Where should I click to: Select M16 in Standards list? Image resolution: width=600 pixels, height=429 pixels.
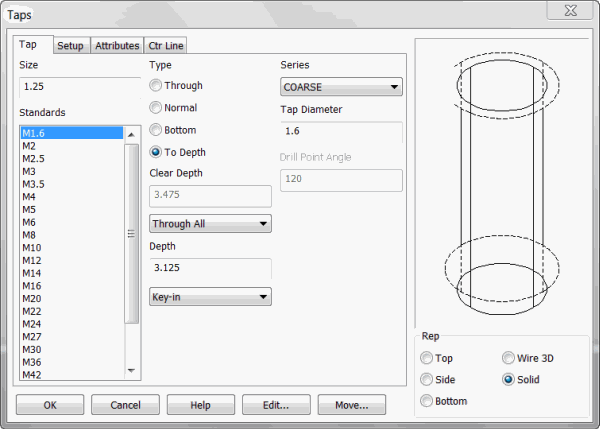point(72,285)
